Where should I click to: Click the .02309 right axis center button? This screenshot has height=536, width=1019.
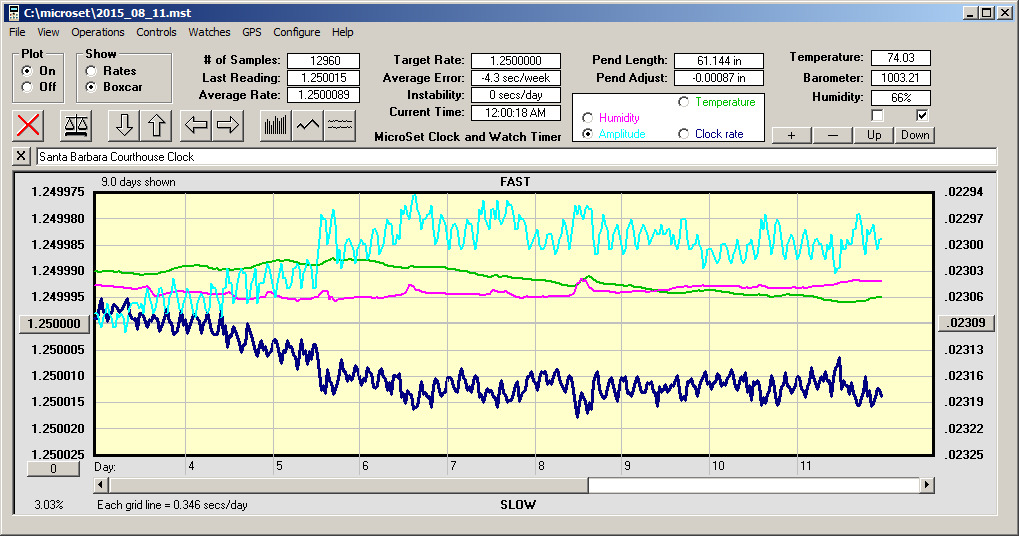[966, 323]
